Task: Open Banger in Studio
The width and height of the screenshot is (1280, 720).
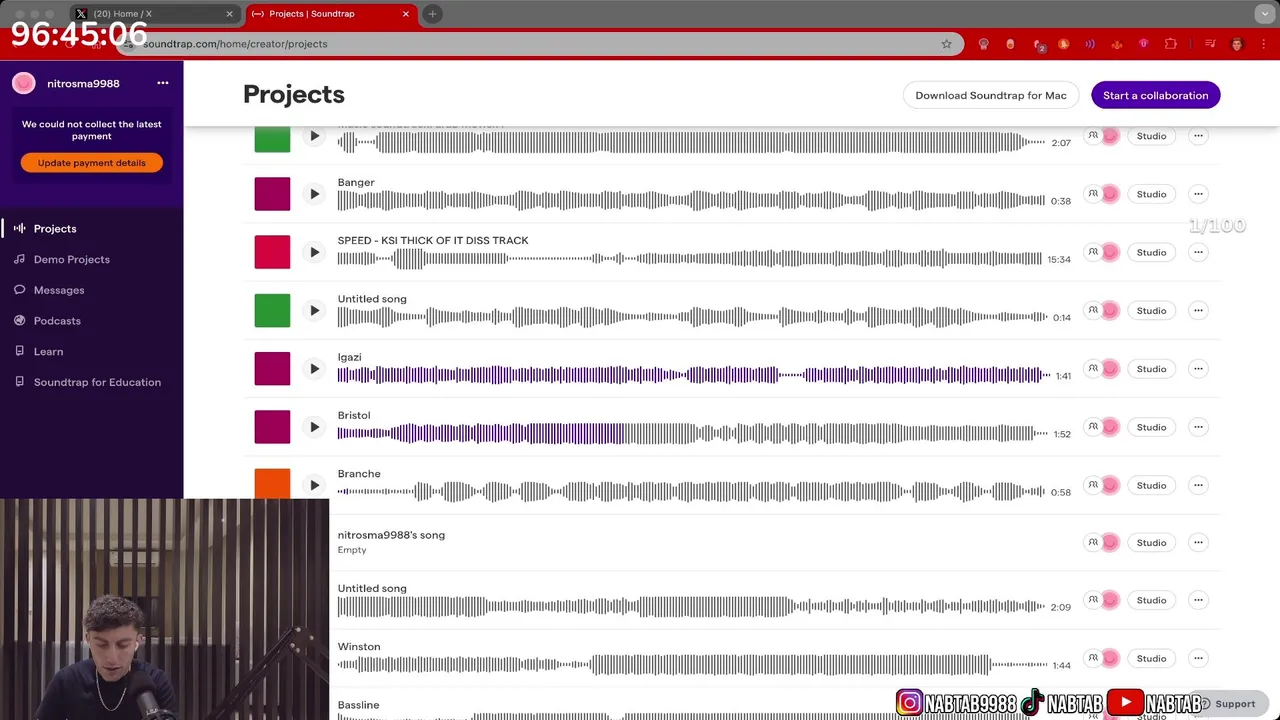Action: (1151, 194)
